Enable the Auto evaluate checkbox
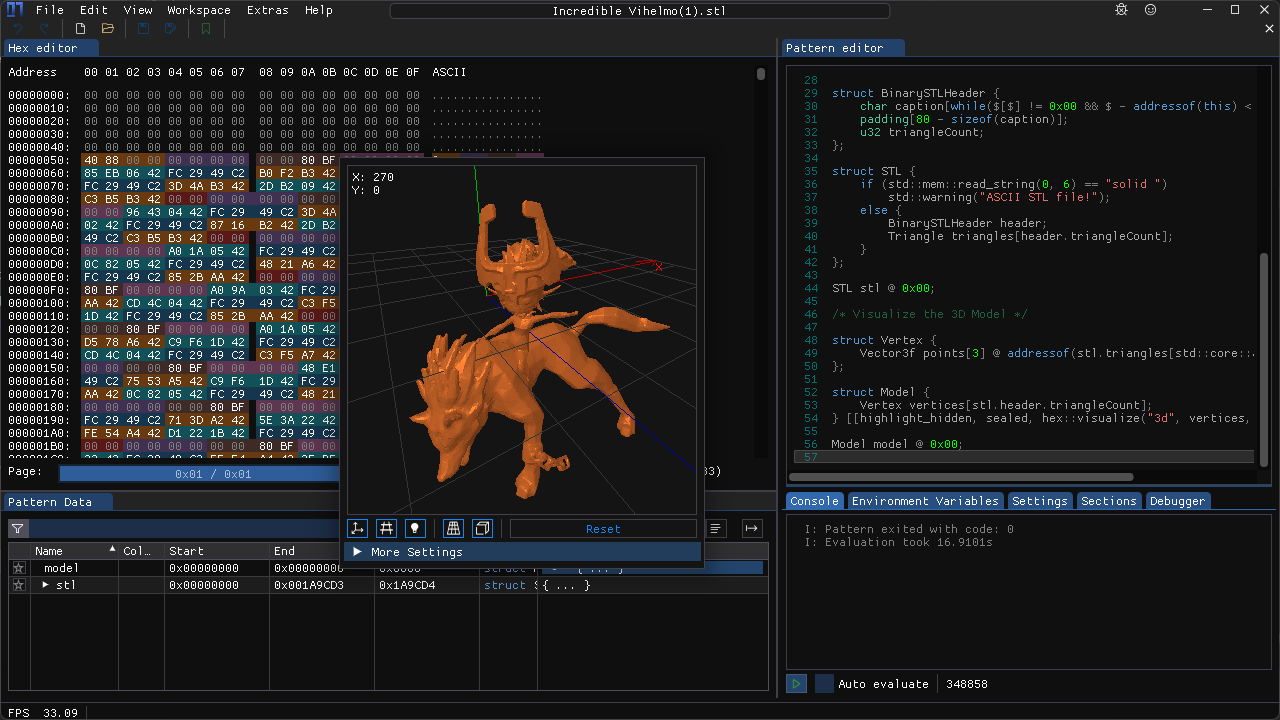1280x720 pixels. [823, 683]
